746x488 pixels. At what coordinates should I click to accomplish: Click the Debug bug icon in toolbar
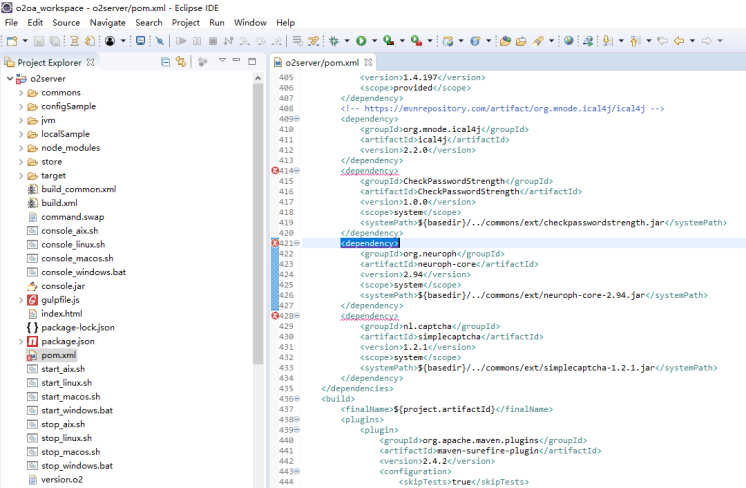334,41
